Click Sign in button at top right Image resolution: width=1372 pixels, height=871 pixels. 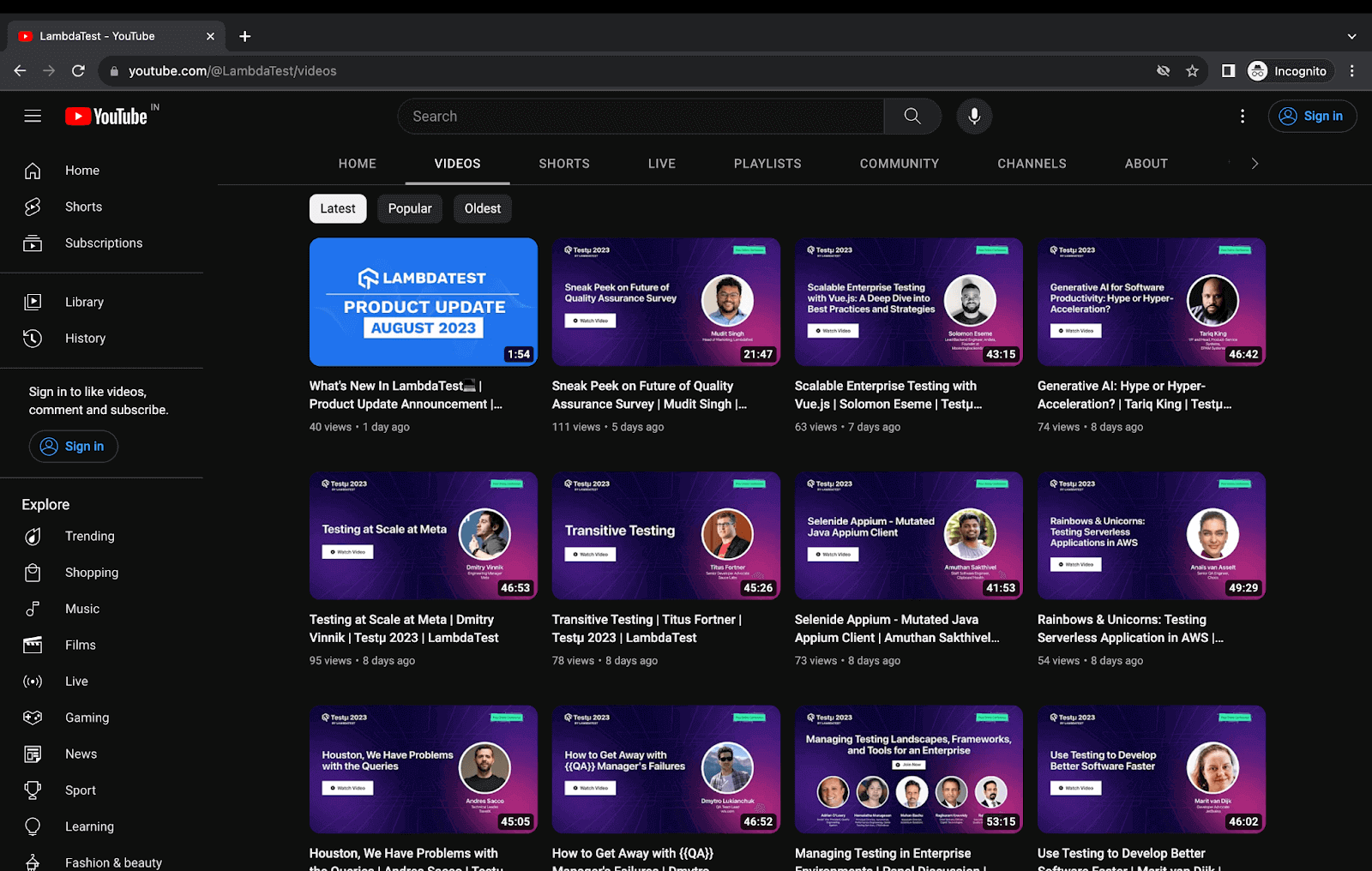point(1312,117)
